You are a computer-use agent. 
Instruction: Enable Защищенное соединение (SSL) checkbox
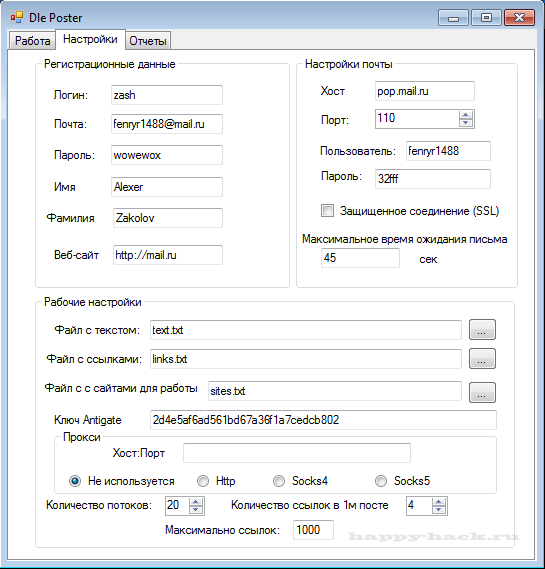327,210
